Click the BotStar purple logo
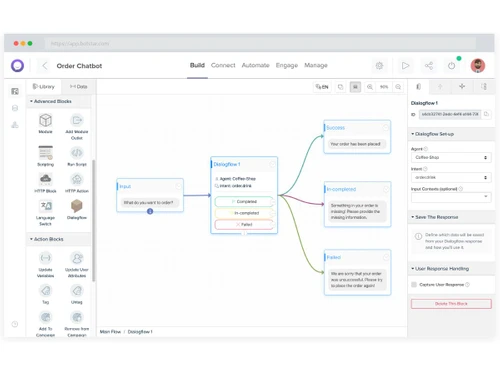 pyautogui.click(x=17, y=66)
